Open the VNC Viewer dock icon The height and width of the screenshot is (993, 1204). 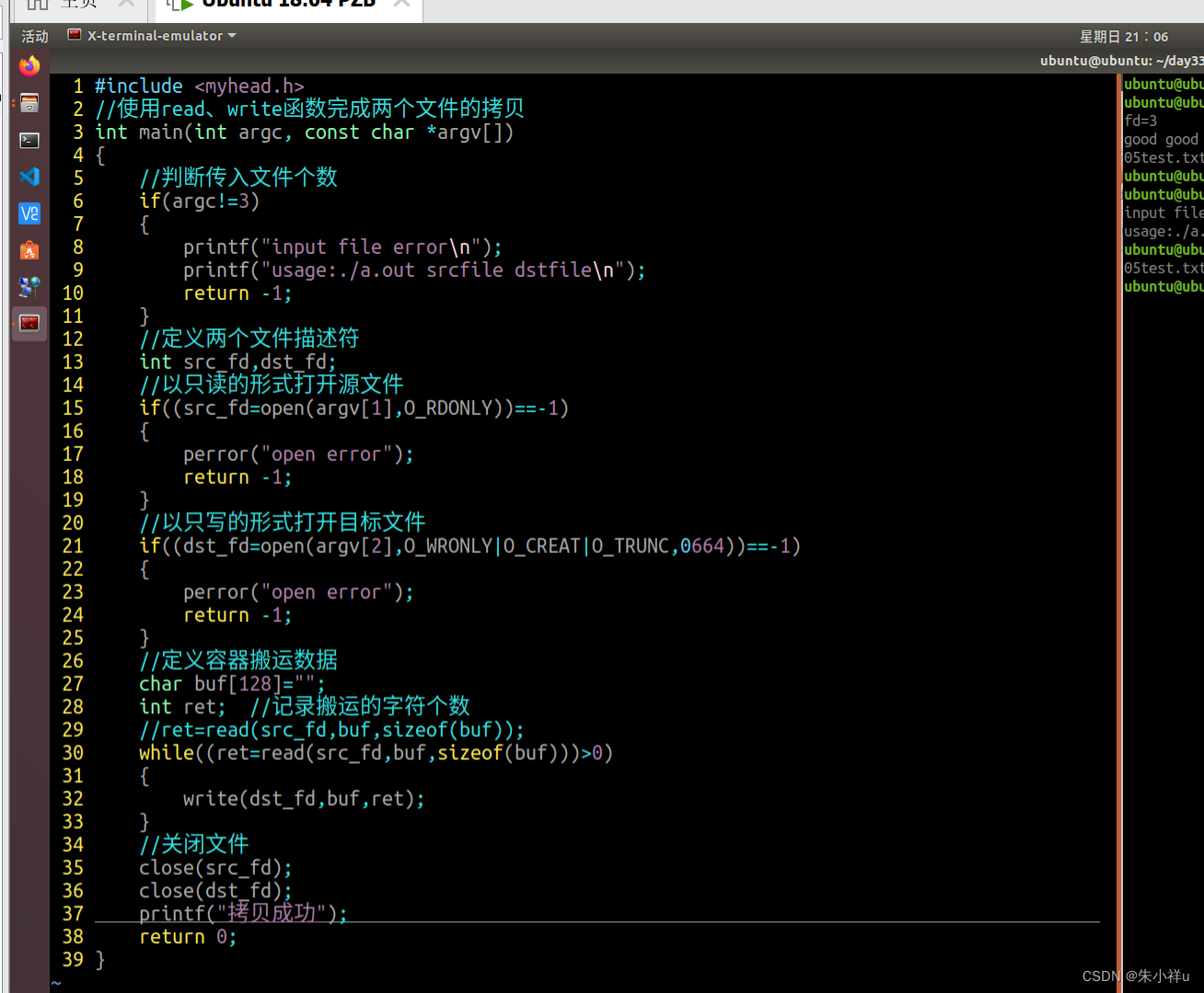[x=29, y=213]
